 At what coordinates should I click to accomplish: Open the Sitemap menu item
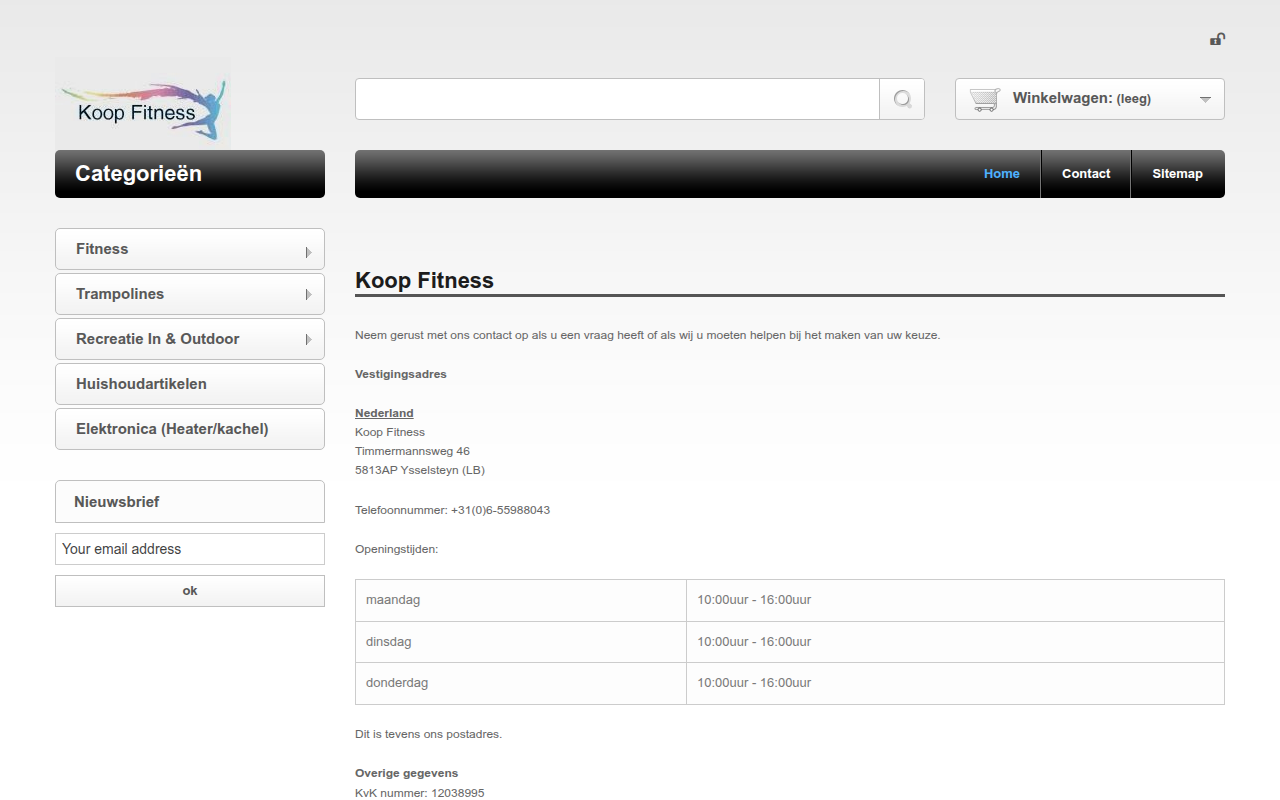[1177, 174]
